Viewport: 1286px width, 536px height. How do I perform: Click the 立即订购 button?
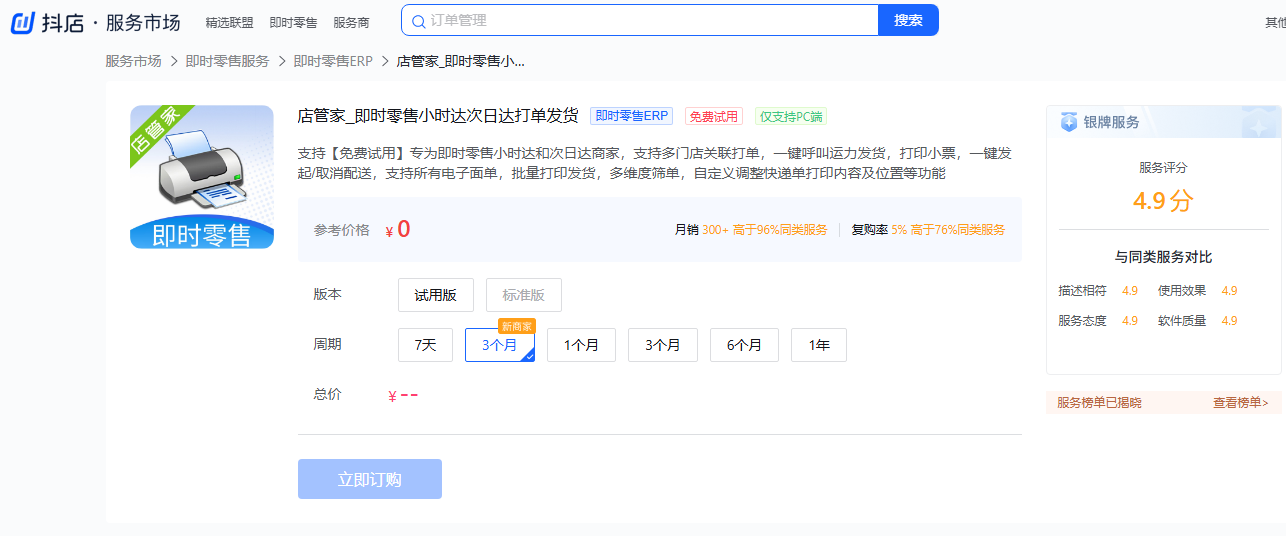pyautogui.click(x=370, y=479)
